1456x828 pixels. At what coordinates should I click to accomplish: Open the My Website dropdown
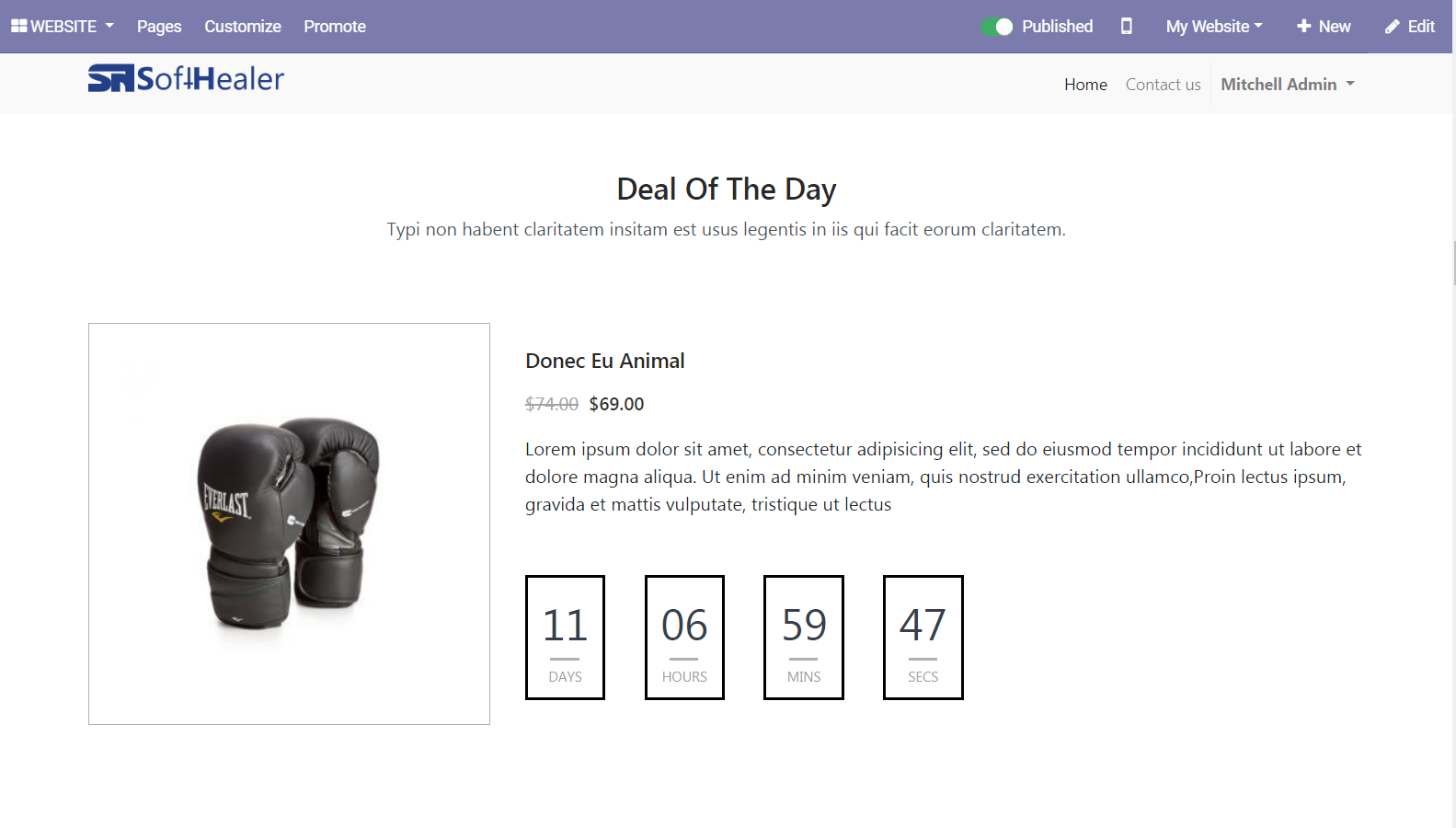1213,27
